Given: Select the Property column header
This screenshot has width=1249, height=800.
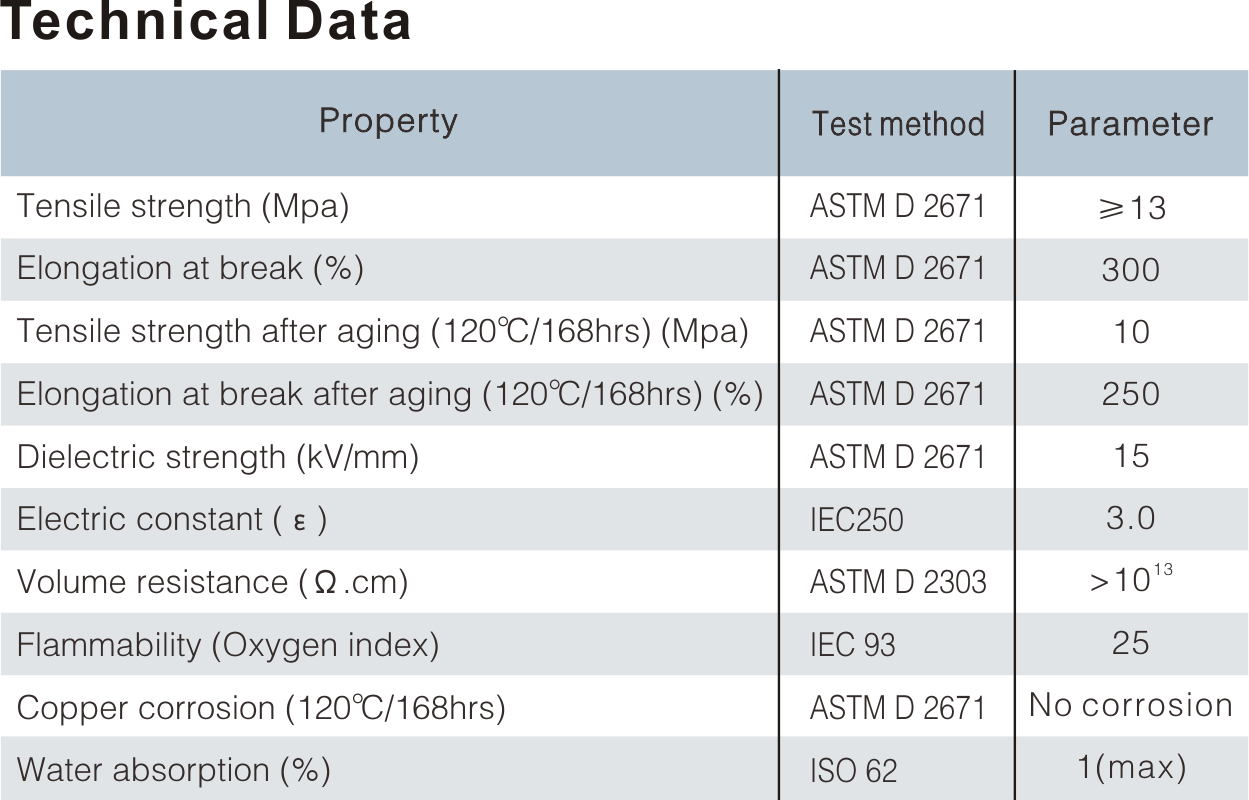Looking at the screenshot, I should (x=388, y=121).
